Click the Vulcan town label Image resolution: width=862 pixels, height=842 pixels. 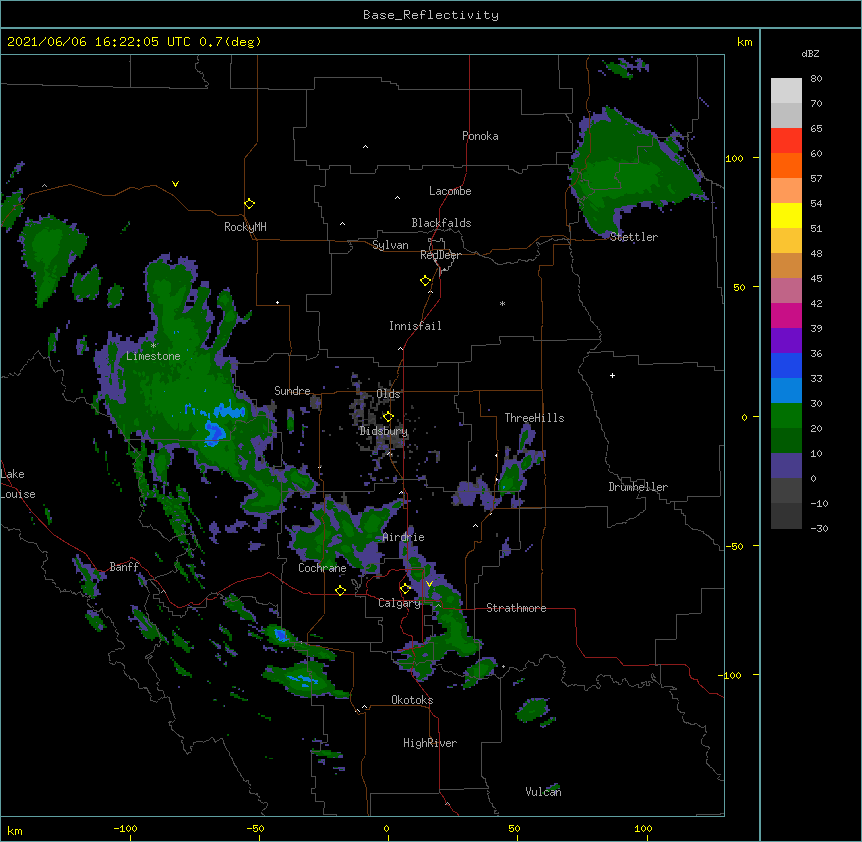coord(543,792)
